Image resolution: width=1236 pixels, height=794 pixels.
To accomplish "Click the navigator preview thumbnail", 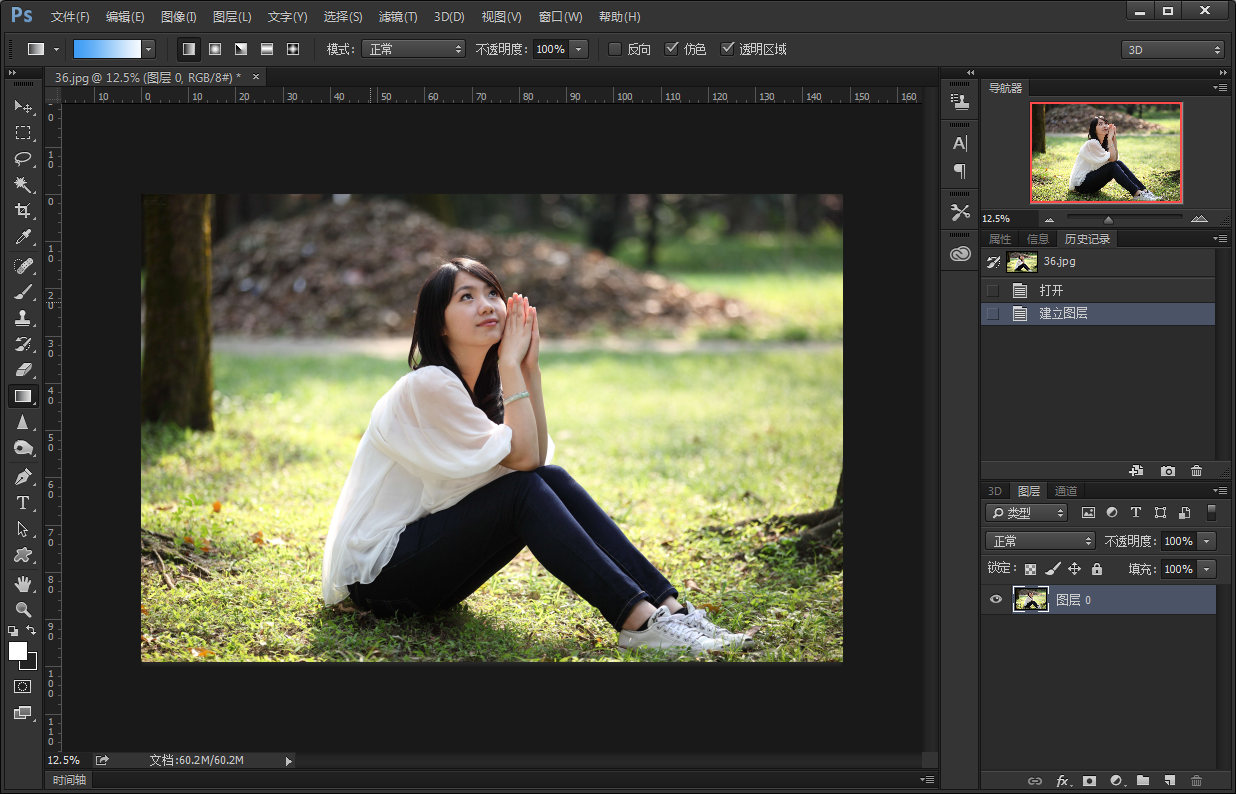I will (1106, 153).
